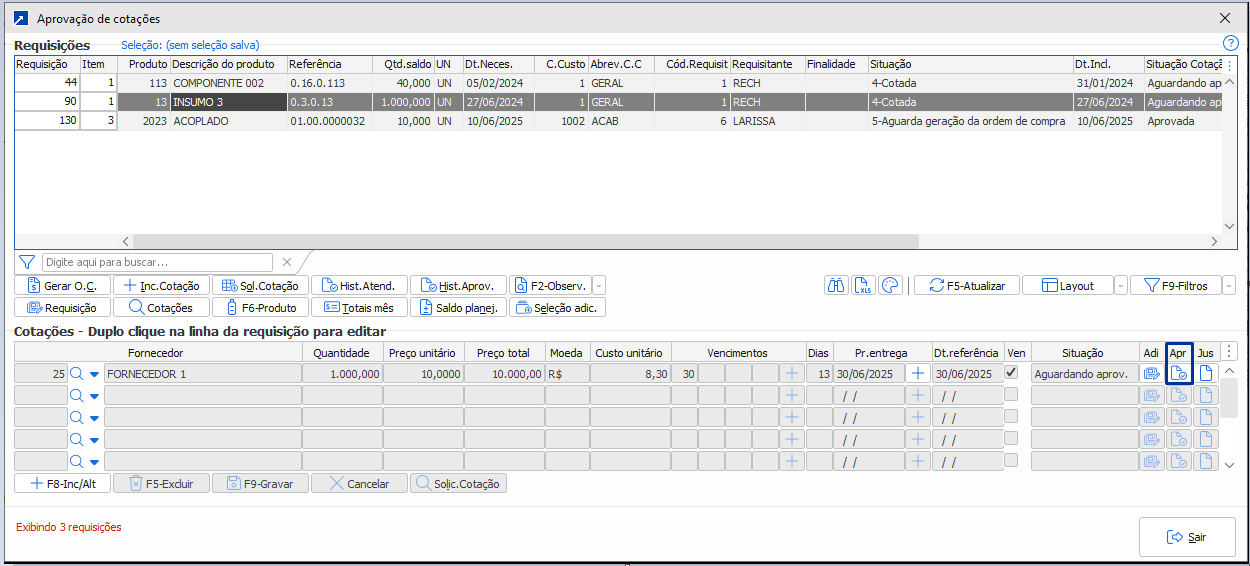Click the Sair button
1250x566 pixels.
click(1186, 537)
